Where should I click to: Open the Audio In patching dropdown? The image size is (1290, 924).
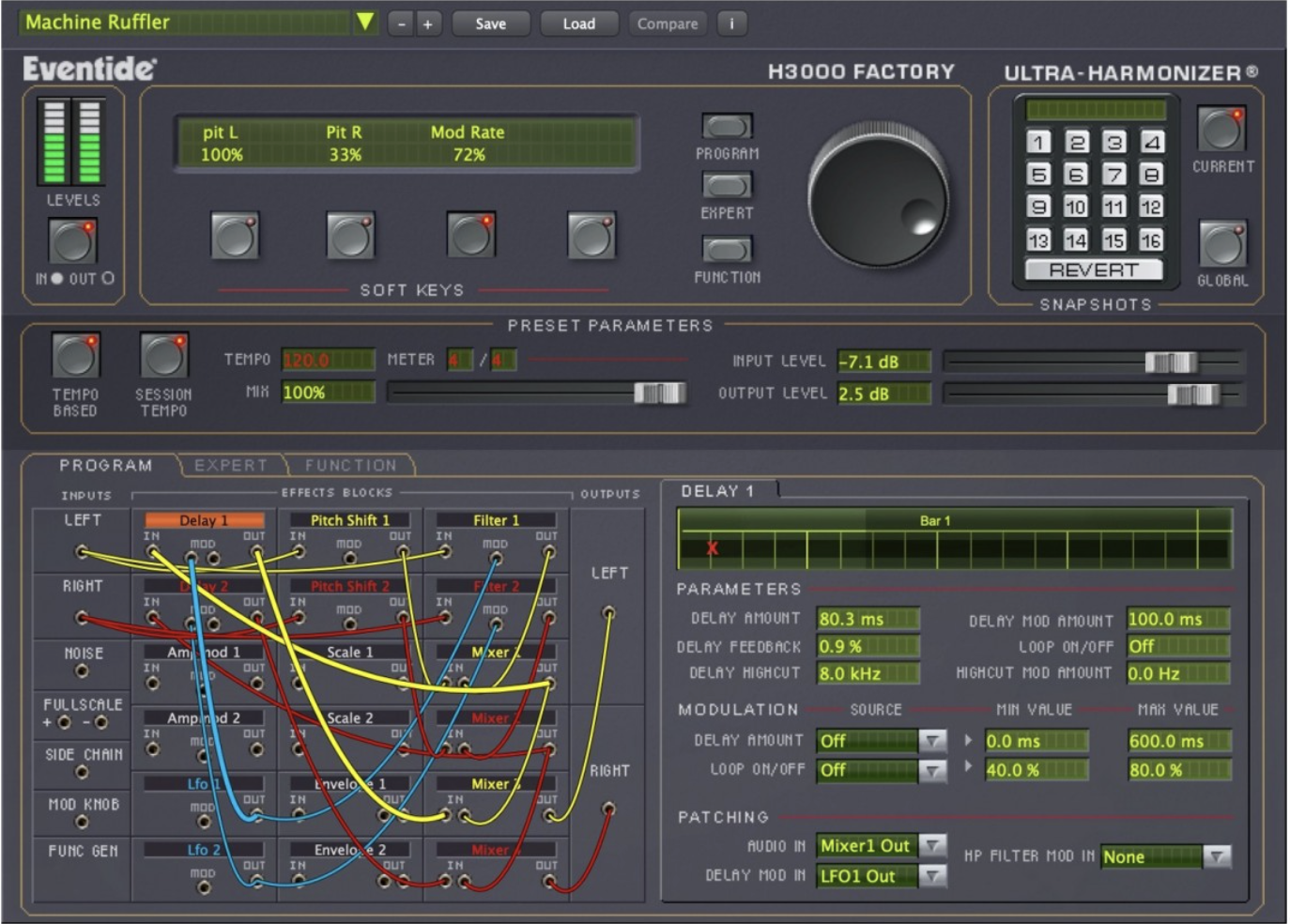coord(932,846)
